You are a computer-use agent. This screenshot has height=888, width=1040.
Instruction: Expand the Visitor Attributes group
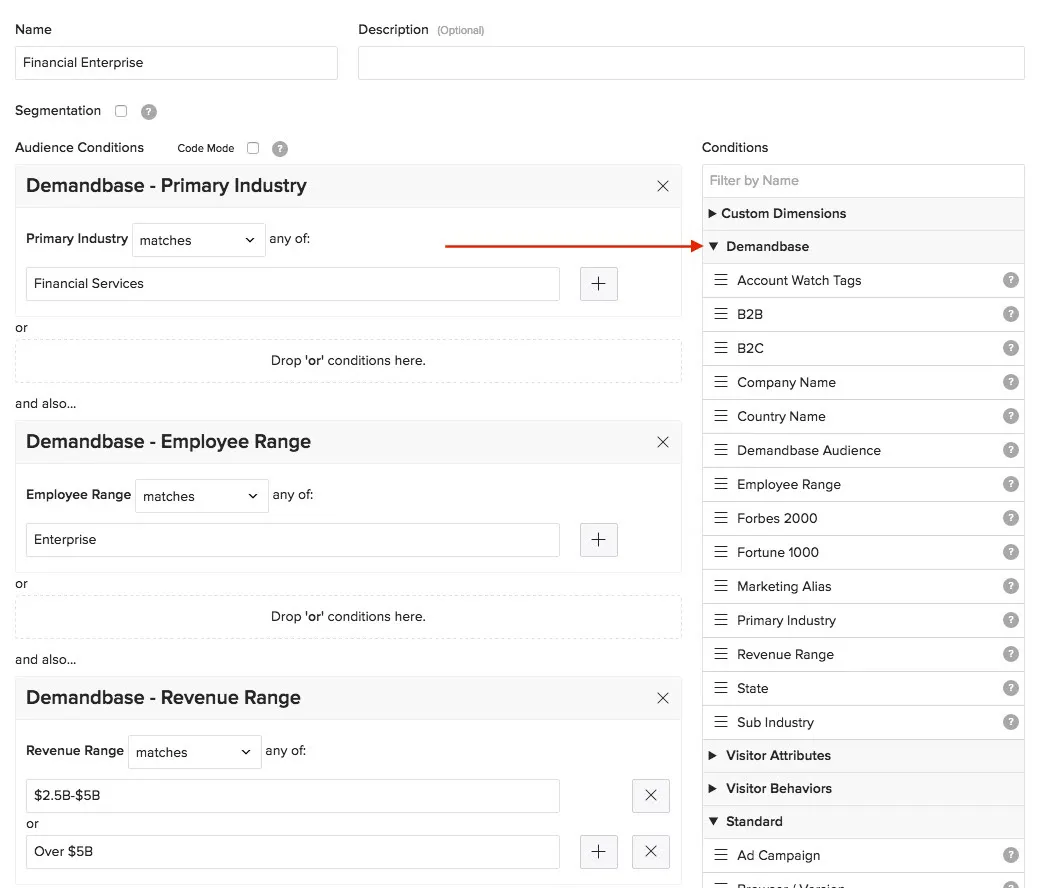coord(863,755)
